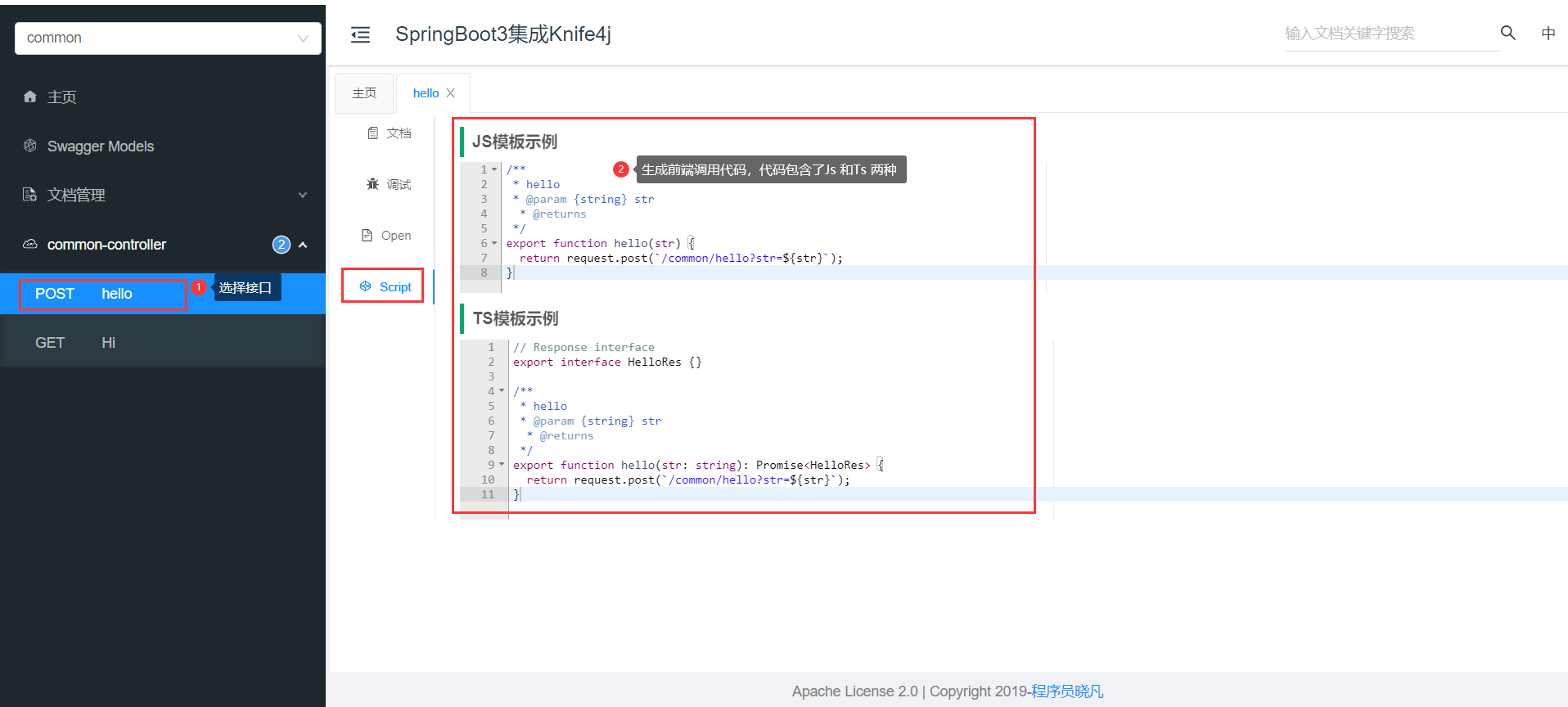Select the GET Hi interface
The width and height of the screenshot is (1568, 707).
click(163, 343)
